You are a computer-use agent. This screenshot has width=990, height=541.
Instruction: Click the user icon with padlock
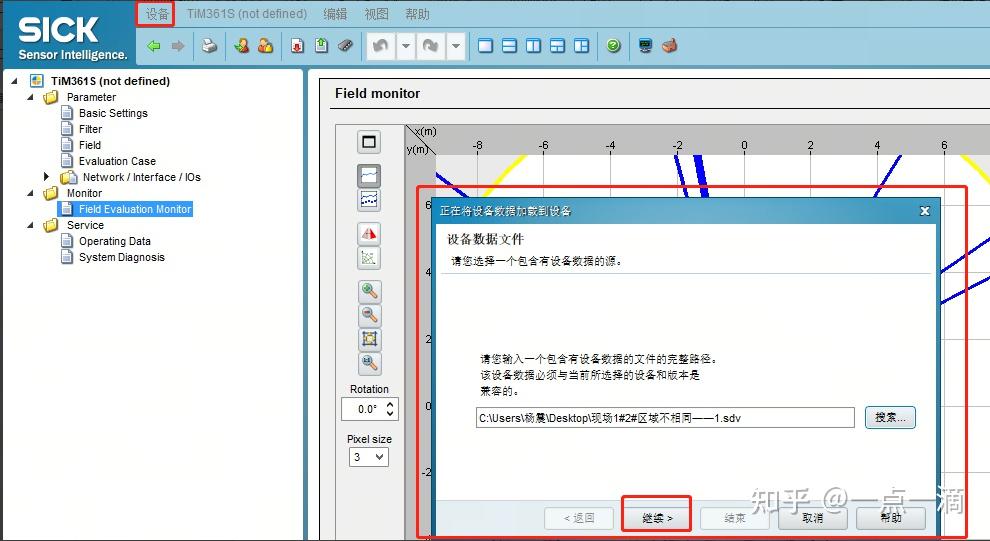pyautogui.click(x=265, y=46)
